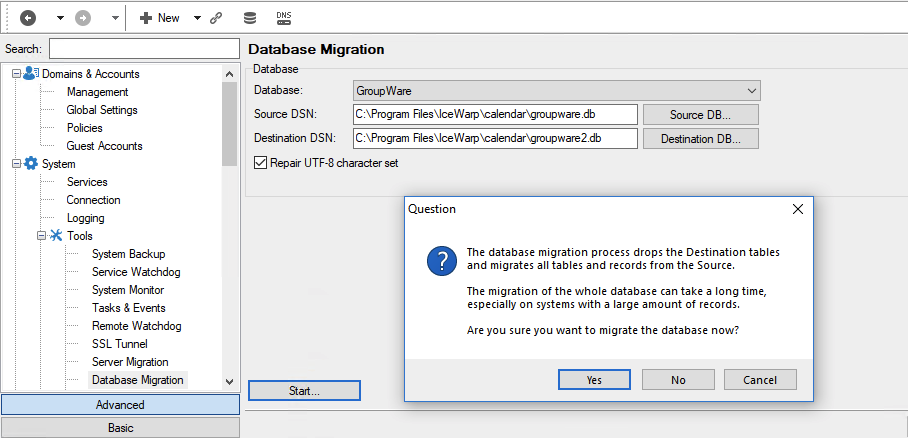
Task: Collapse the Tools tree node
Action: click(x=42, y=236)
